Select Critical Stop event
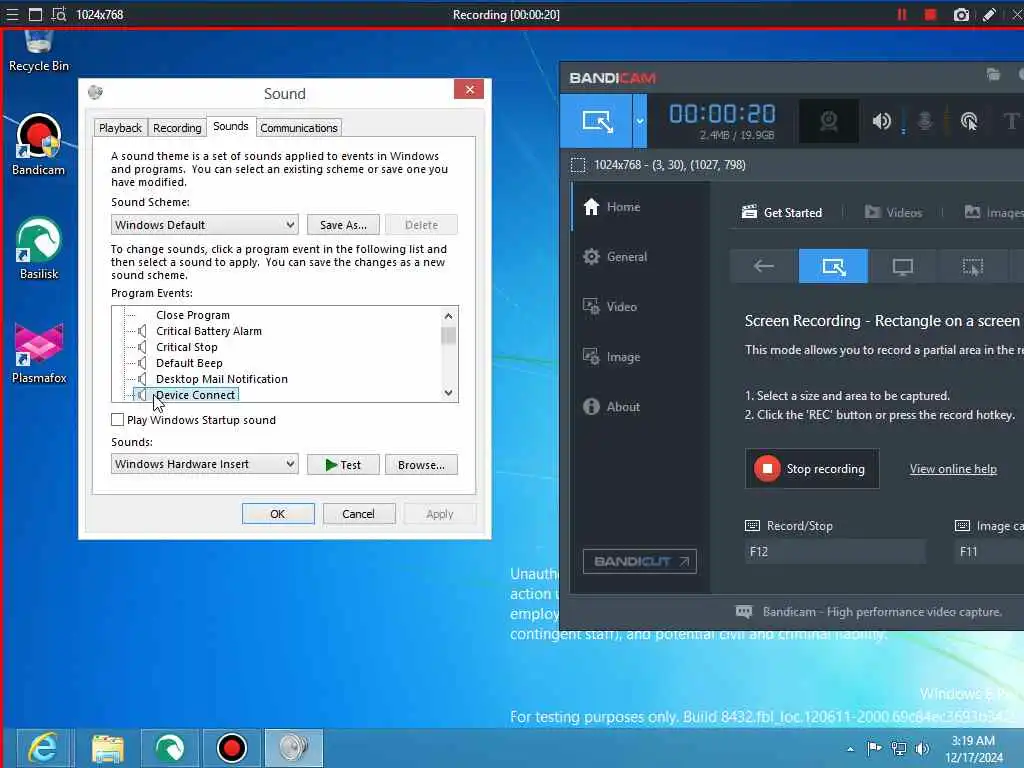Screen dimensions: 1024x768 tap(187, 347)
